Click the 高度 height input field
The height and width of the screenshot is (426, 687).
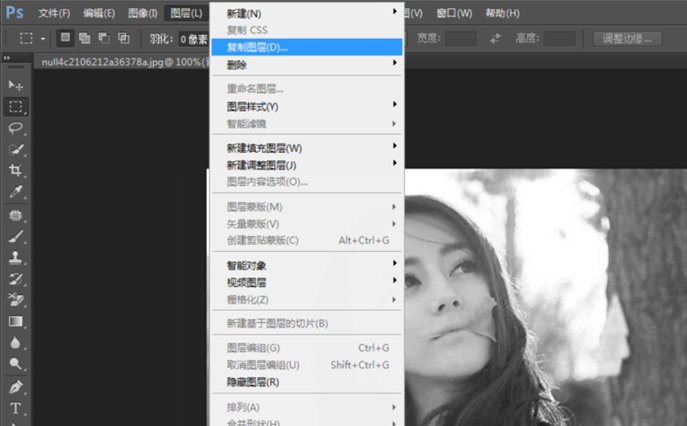pos(560,39)
